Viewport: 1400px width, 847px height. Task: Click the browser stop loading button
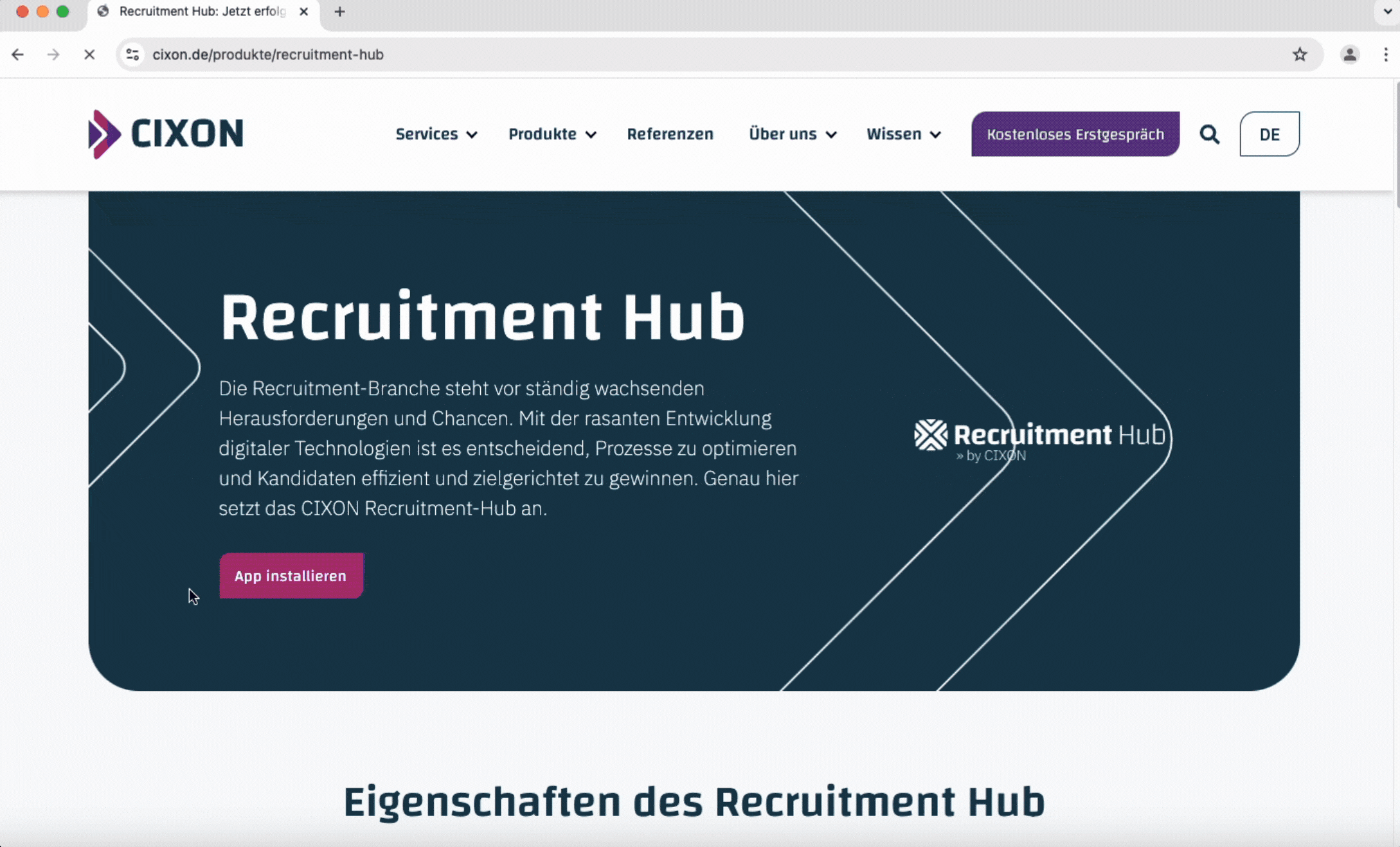pyautogui.click(x=90, y=54)
